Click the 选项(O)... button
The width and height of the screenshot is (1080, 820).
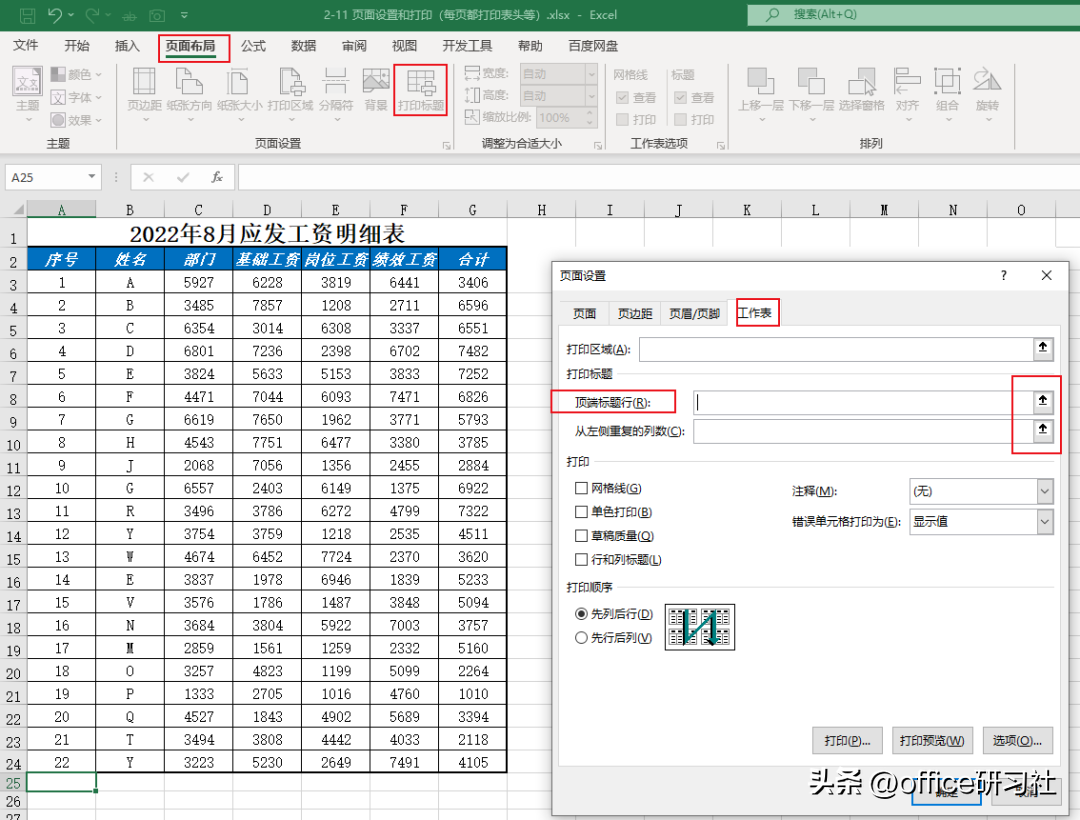pos(1017,740)
